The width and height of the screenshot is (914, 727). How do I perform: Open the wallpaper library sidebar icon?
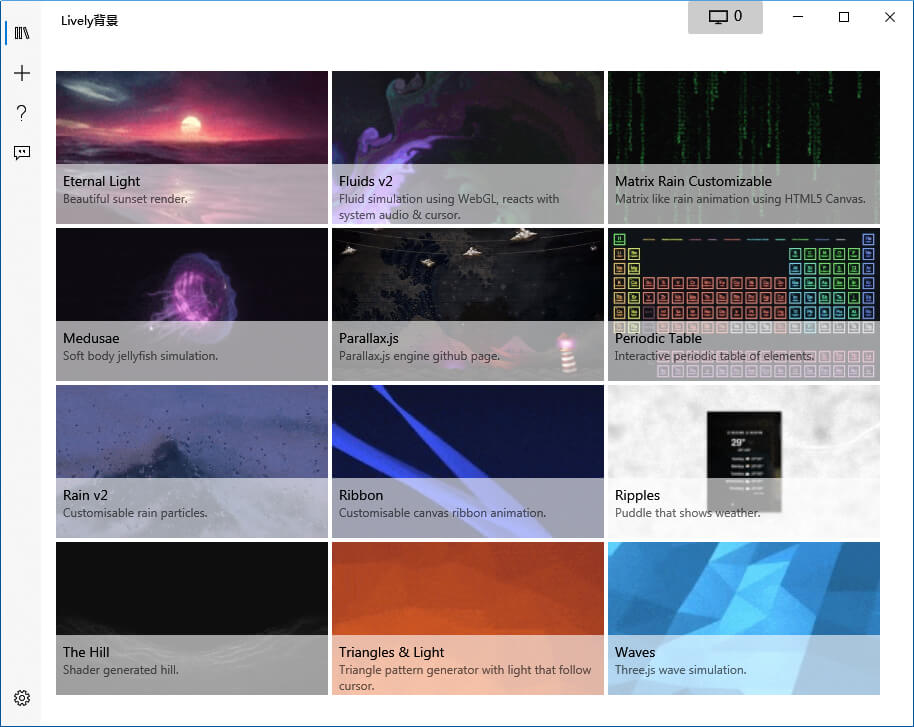tap(22, 32)
